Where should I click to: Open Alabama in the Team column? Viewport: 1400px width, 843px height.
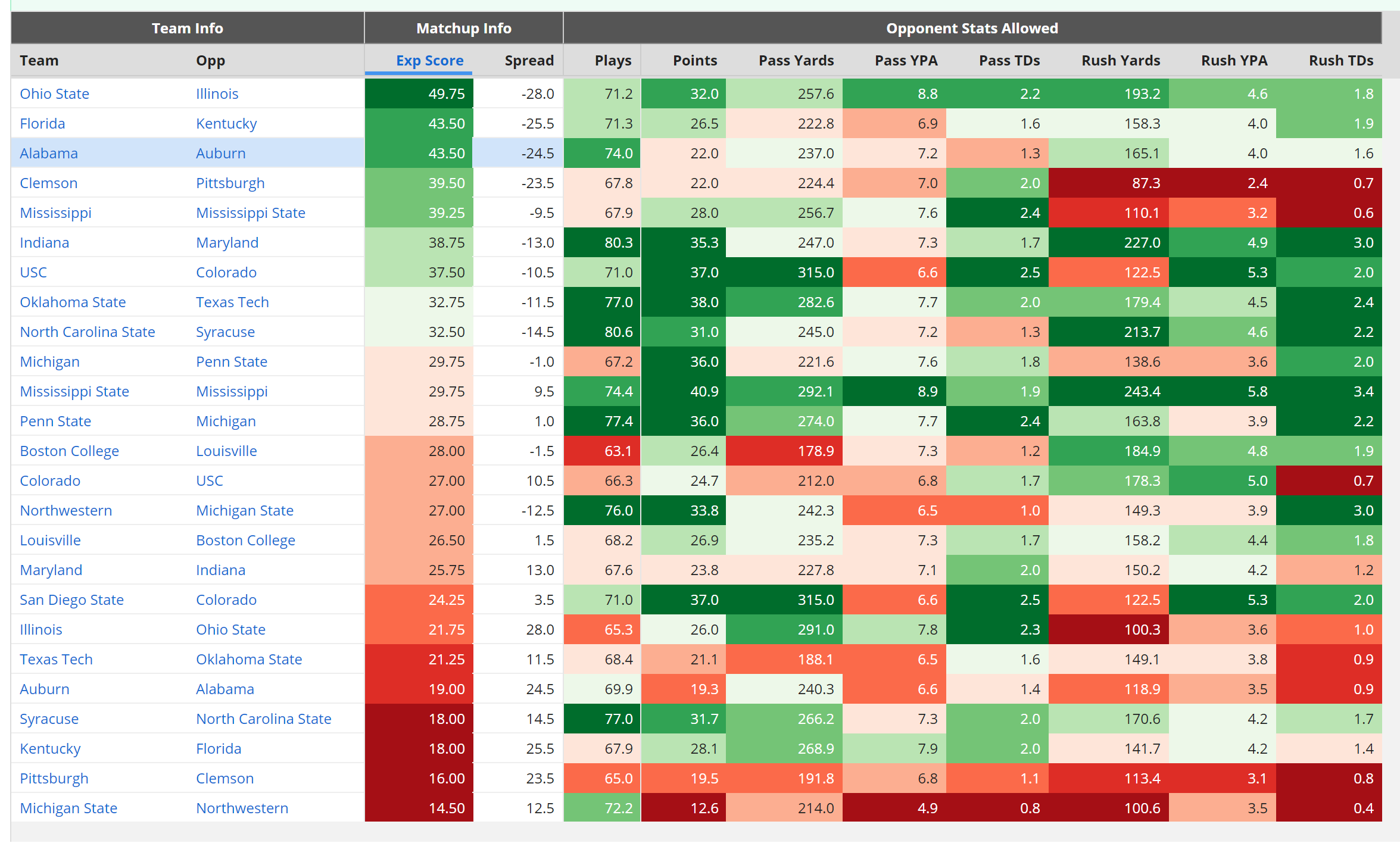point(49,153)
